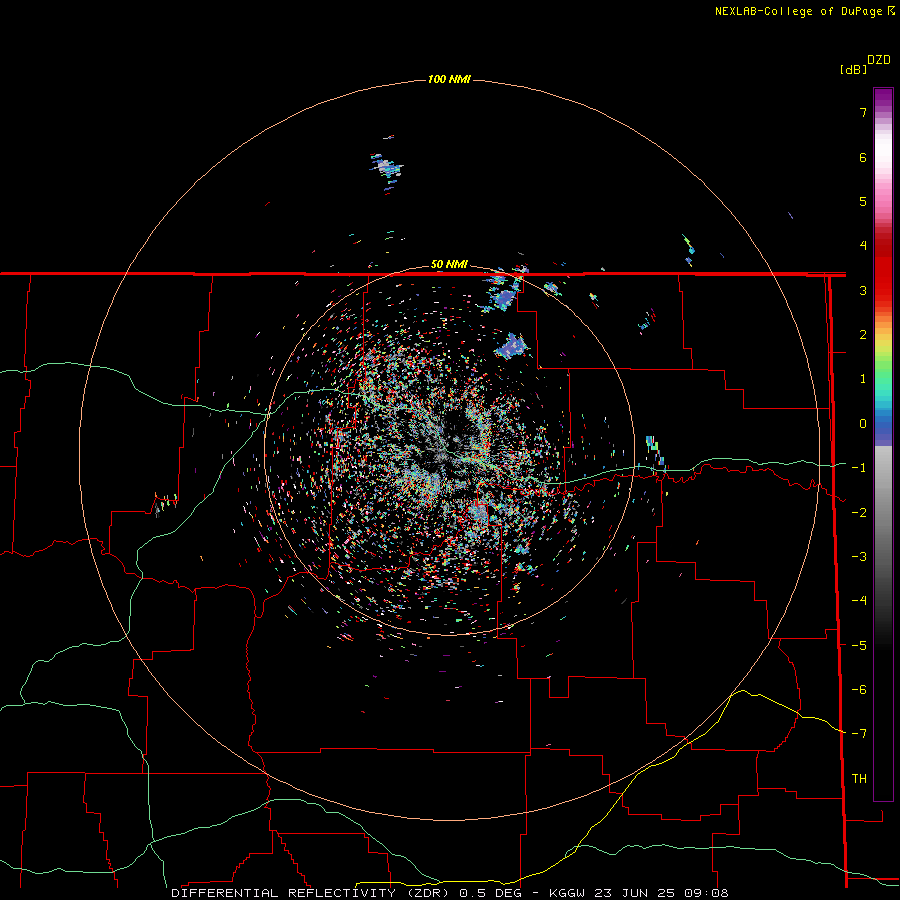
Task: Click the 7 value on color scale
Action: click(x=863, y=112)
